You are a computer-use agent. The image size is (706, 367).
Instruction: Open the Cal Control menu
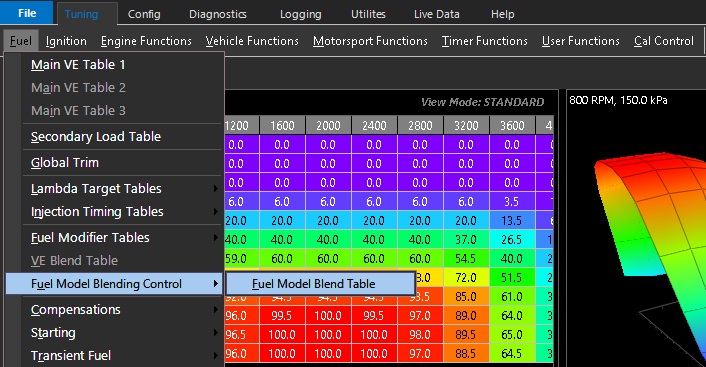click(664, 41)
